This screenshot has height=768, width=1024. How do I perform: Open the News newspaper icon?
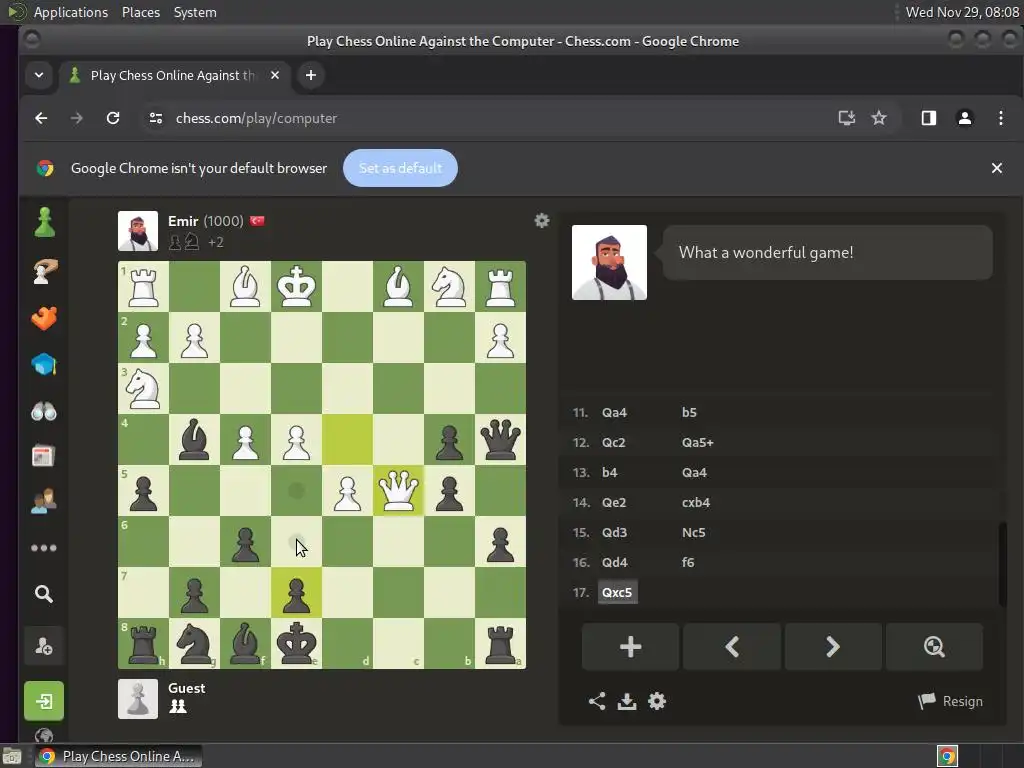click(x=44, y=456)
